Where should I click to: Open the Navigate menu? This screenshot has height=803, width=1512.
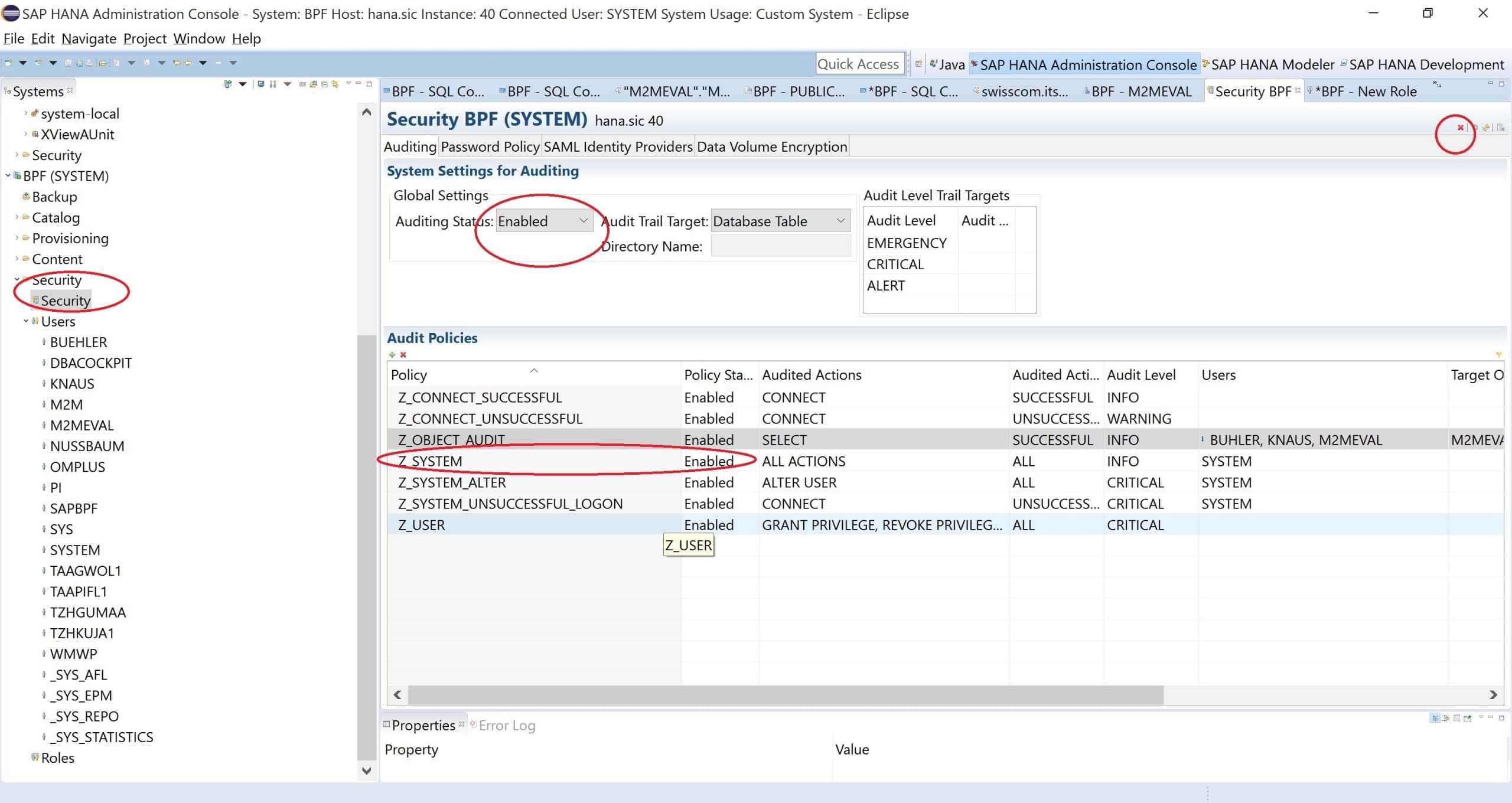[89, 38]
